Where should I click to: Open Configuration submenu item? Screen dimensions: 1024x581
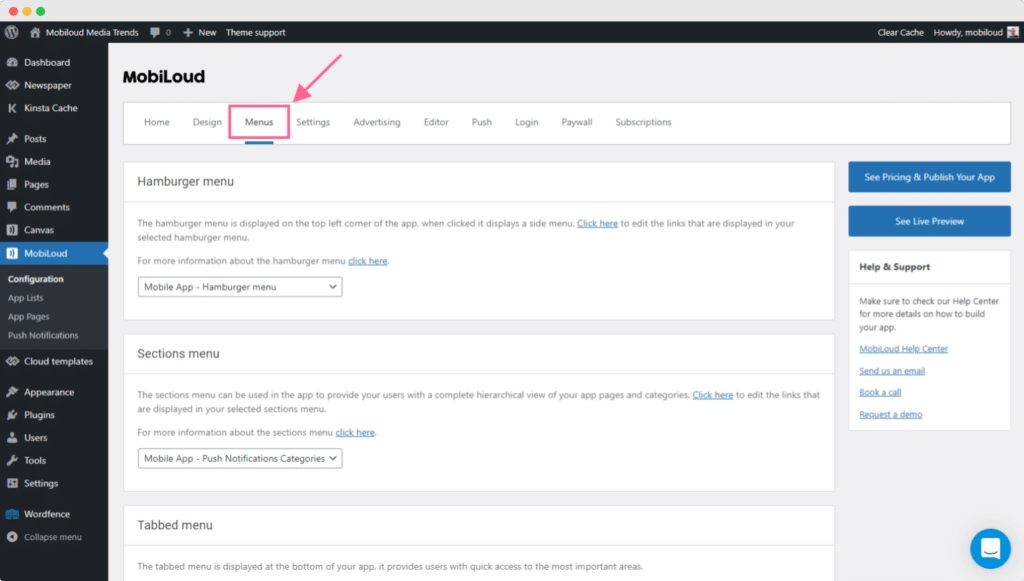[36, 279]
